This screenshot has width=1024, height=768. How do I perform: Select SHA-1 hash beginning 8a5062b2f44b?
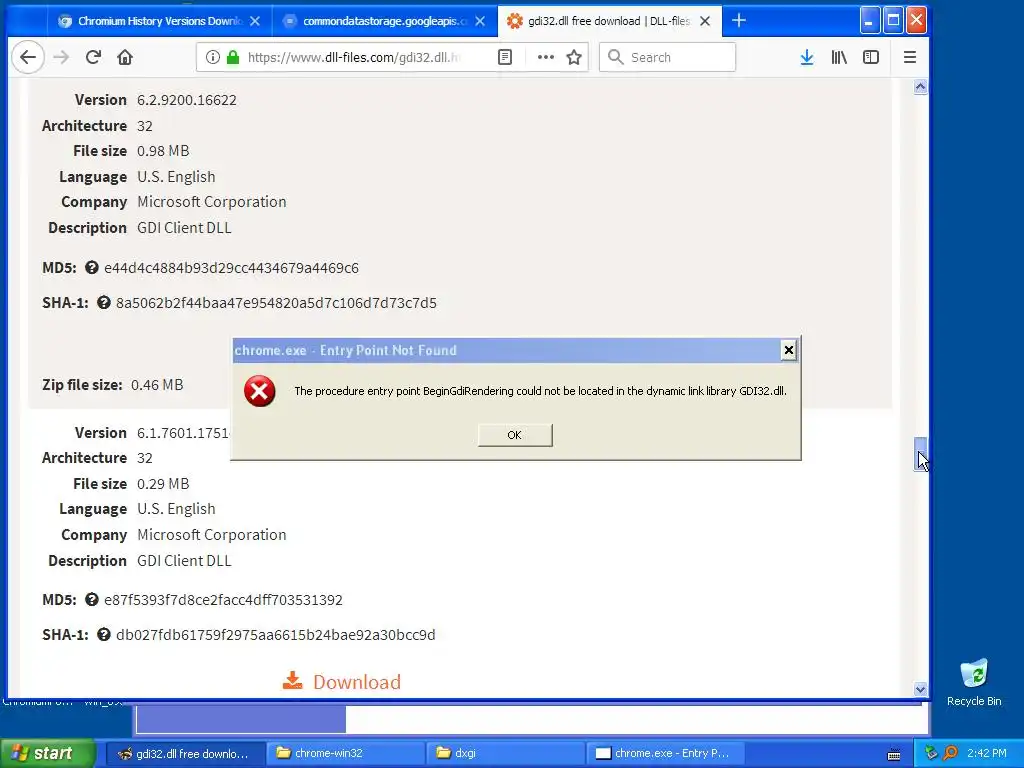point(276,303)
